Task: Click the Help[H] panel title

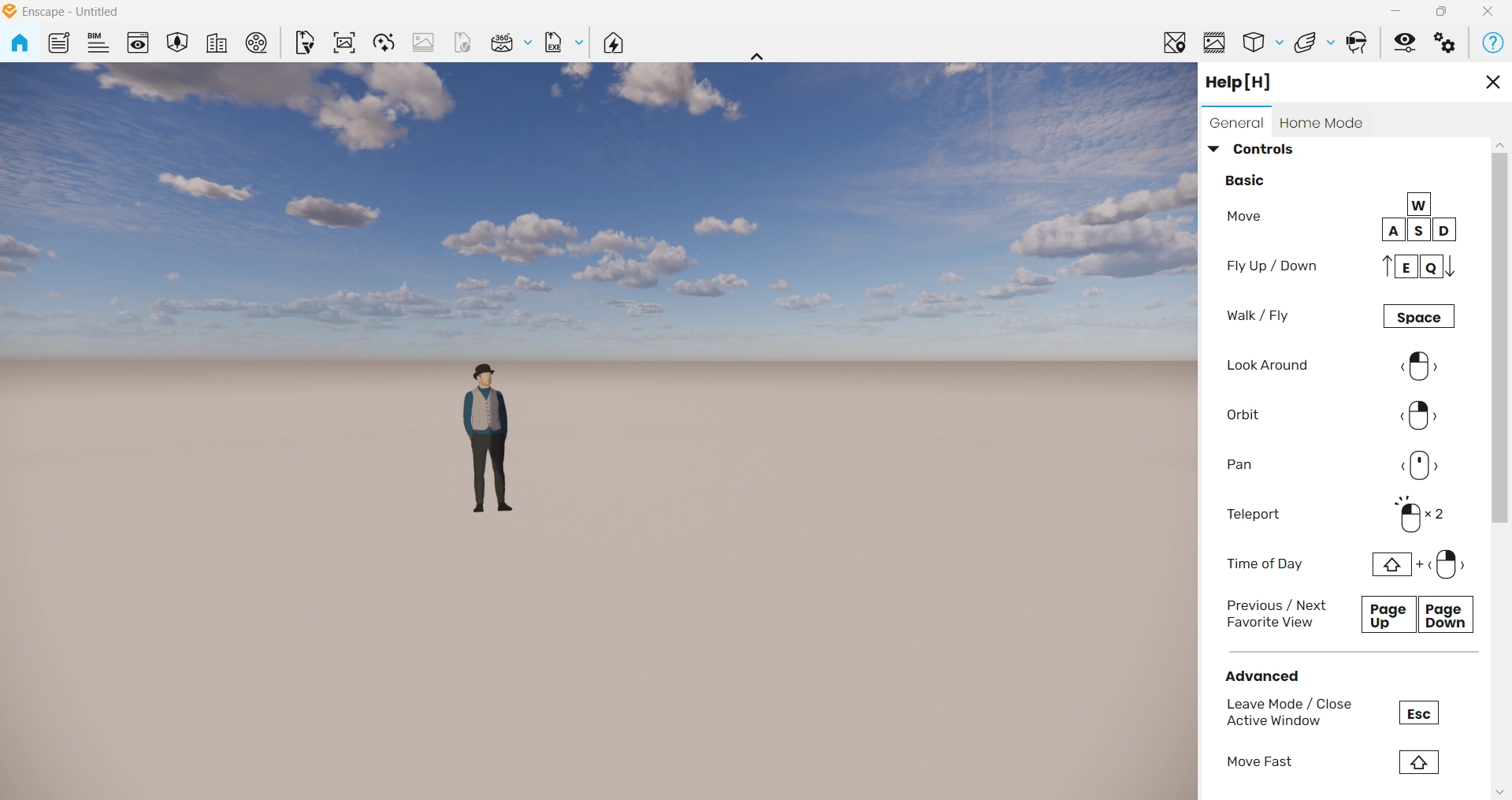Action: [1237, 82]
